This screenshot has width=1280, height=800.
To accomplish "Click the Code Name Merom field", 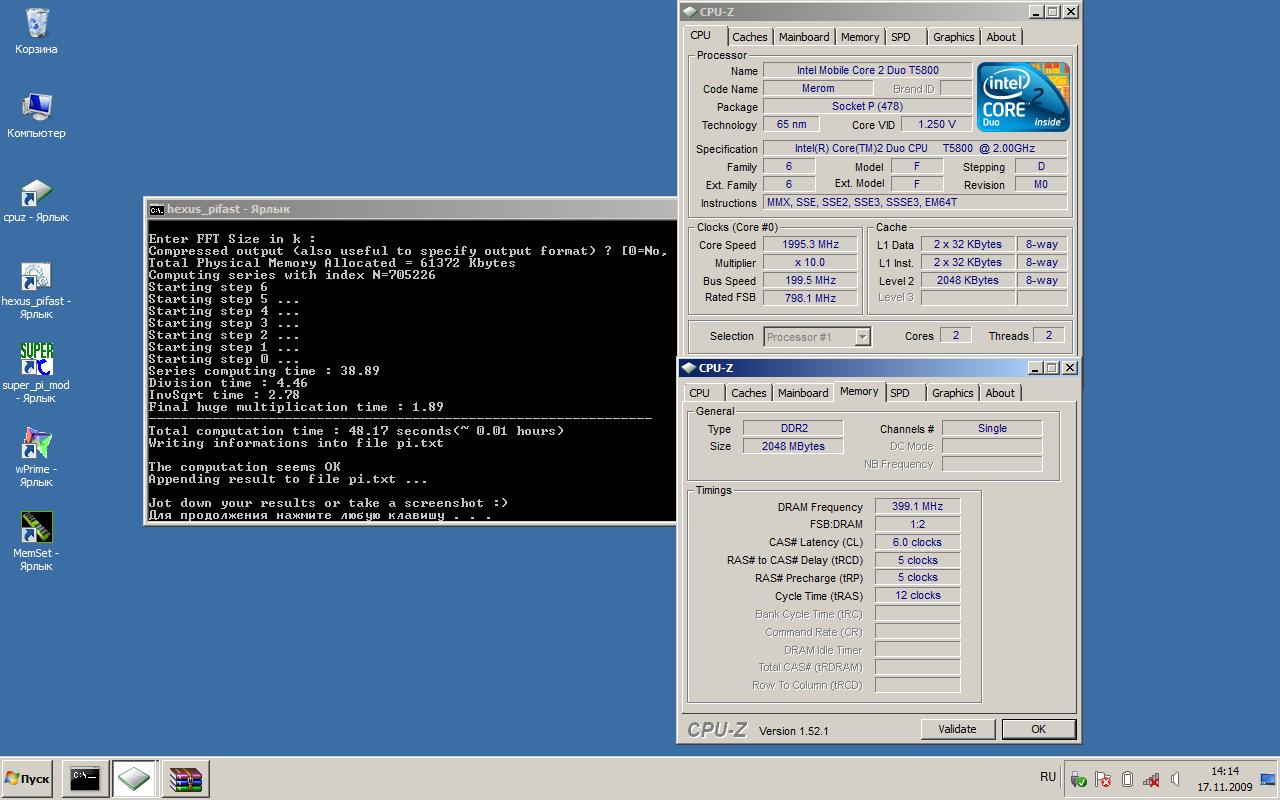I will [818, 88].
